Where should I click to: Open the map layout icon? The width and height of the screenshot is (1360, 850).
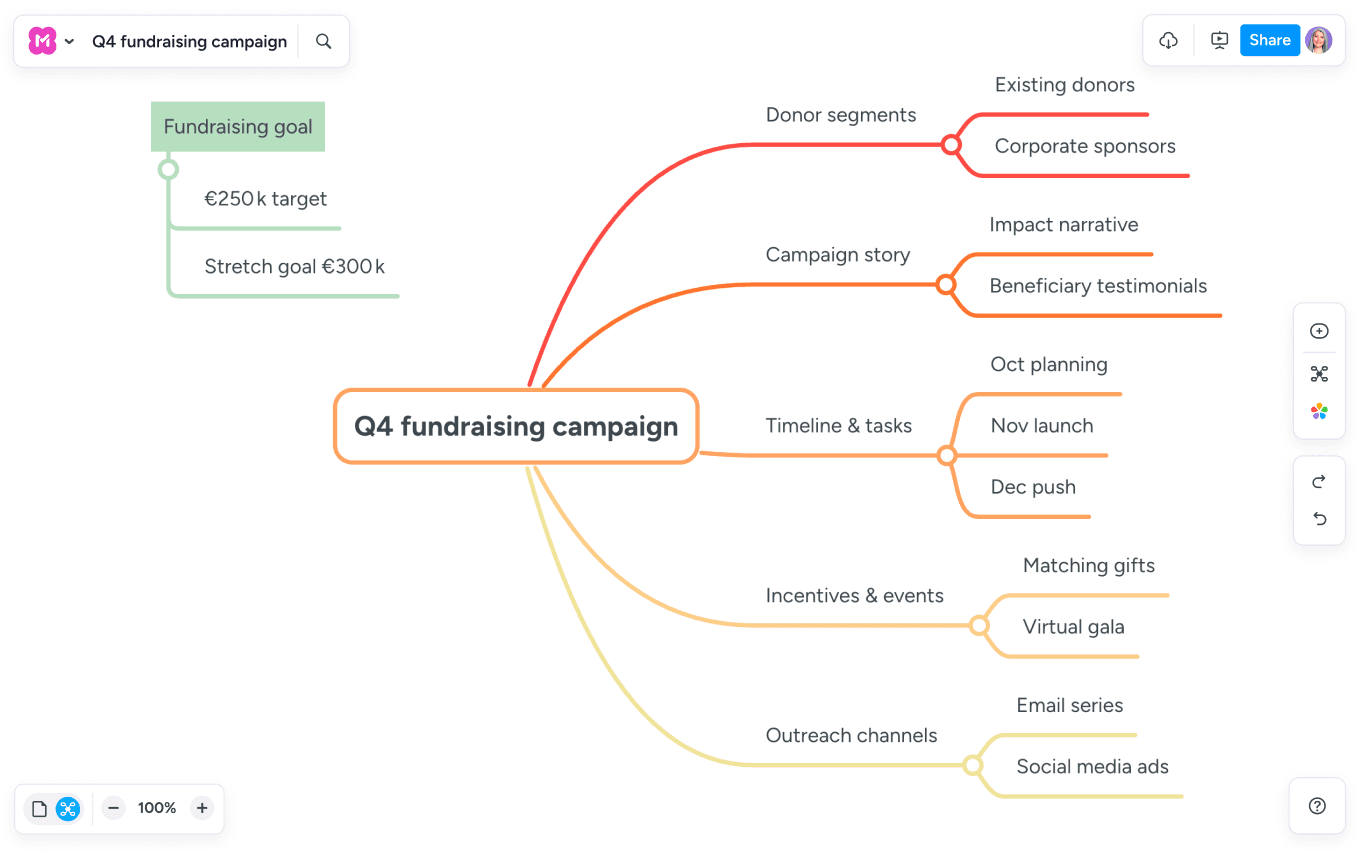[1319, 374]
